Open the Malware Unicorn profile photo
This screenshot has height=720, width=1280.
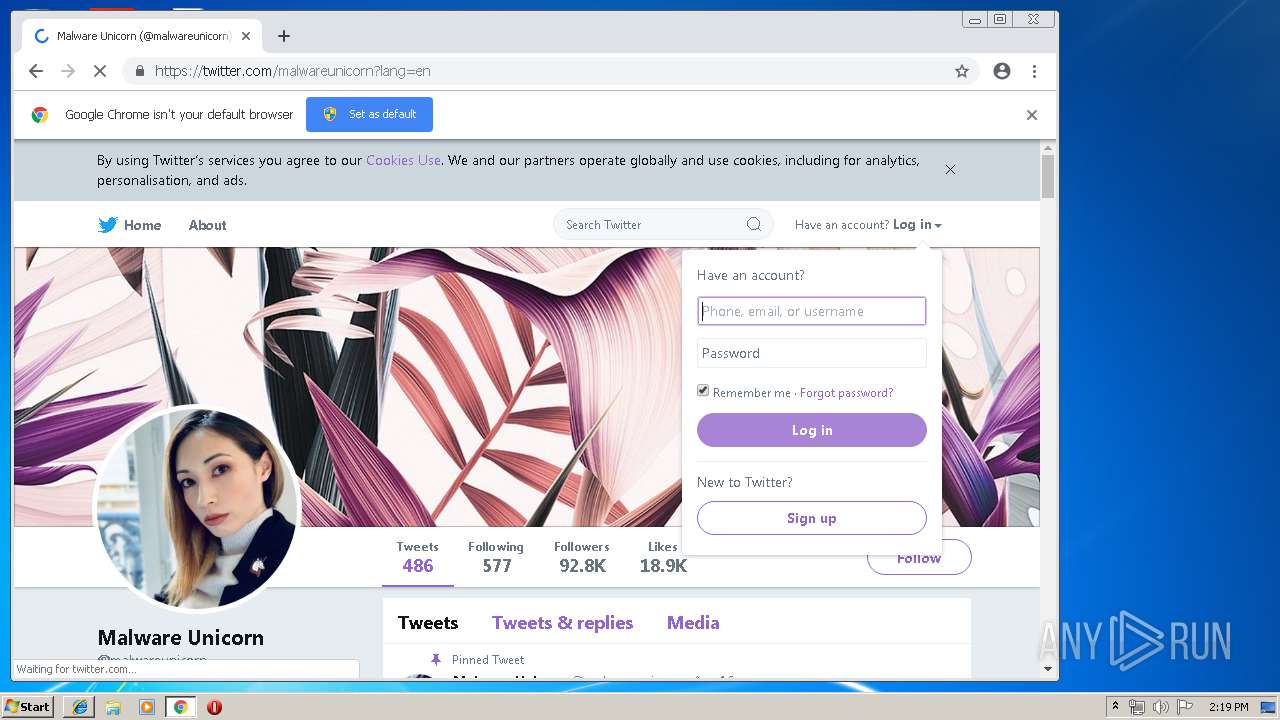point(196,508)
